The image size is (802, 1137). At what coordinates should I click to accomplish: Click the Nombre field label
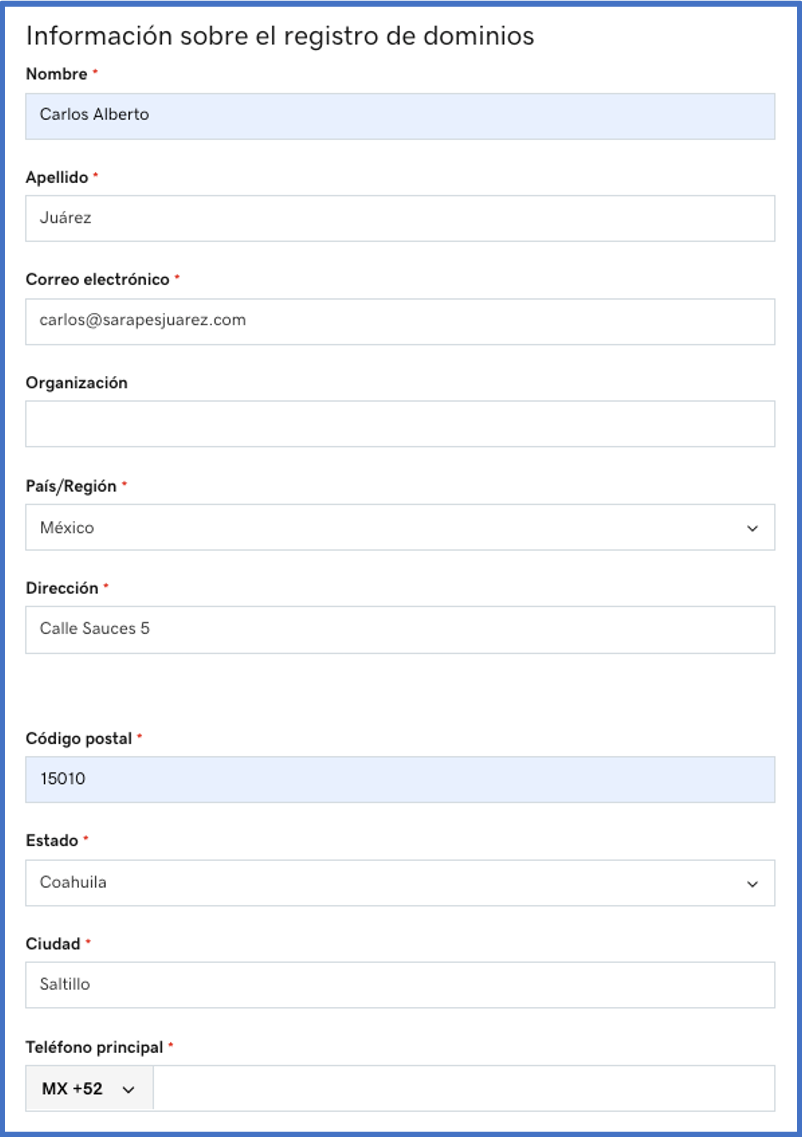[x=56, y=74]
